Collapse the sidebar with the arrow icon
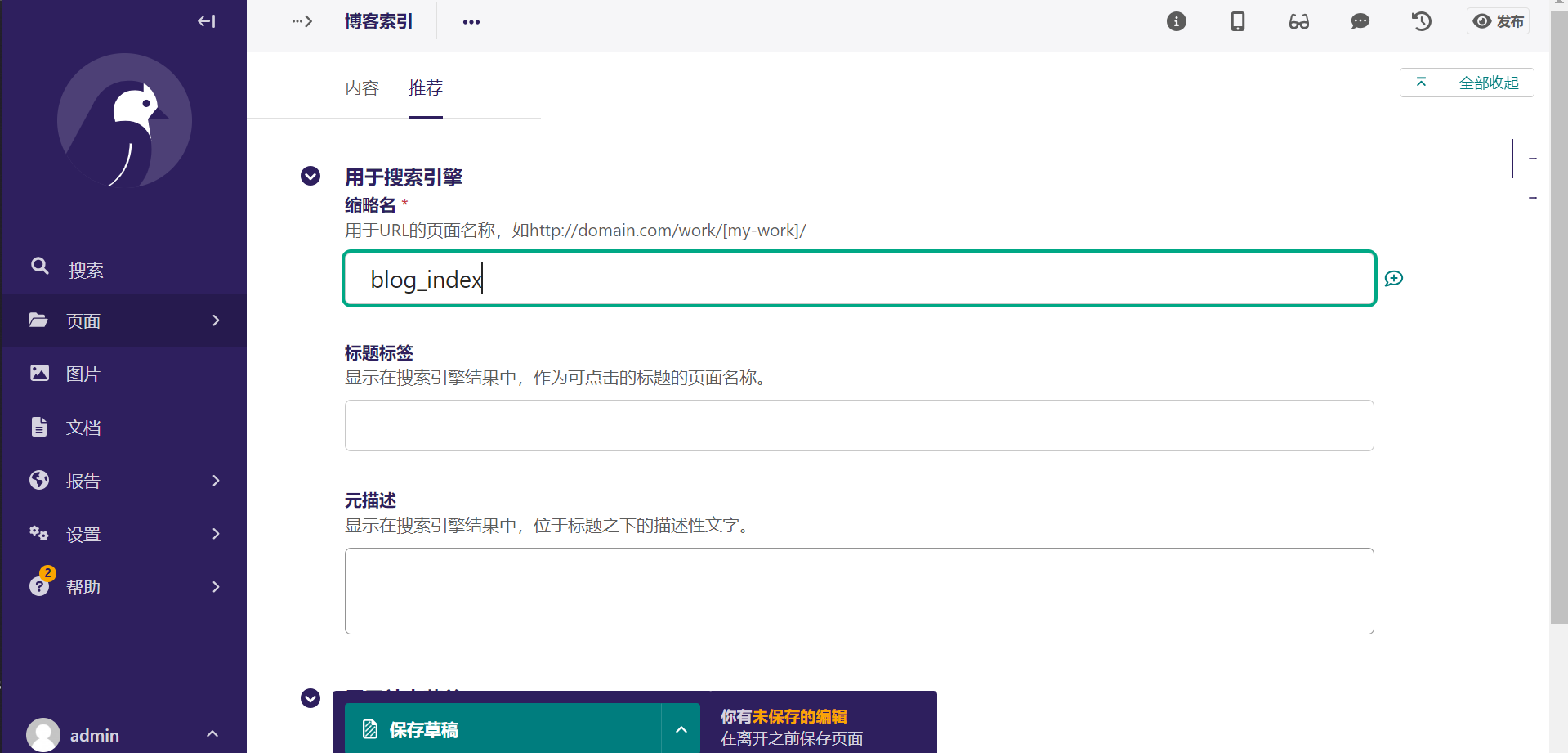The image size is (1568, 753). coord(206,21)
